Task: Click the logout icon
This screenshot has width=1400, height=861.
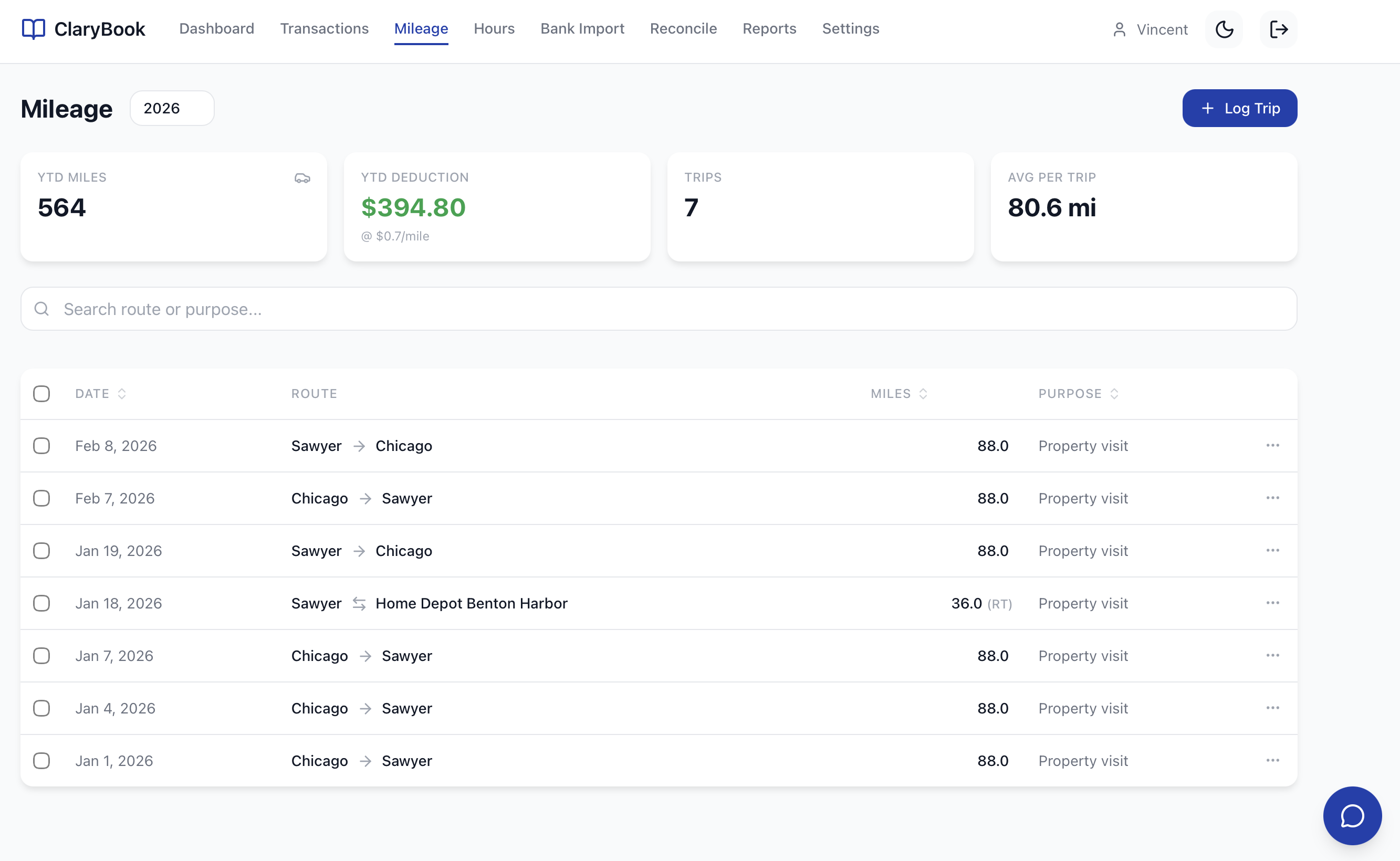Action: point(1279,29)
